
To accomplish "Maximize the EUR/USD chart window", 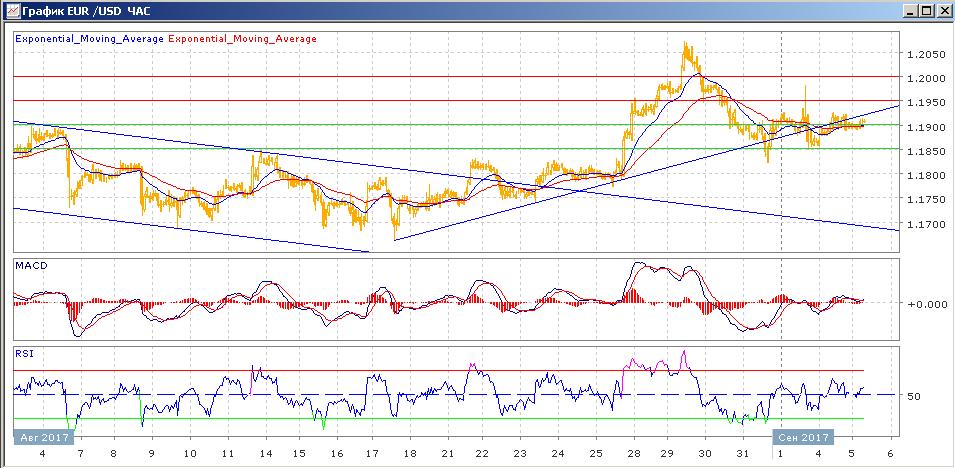I will pyautogui.click(x=926, y=10).
